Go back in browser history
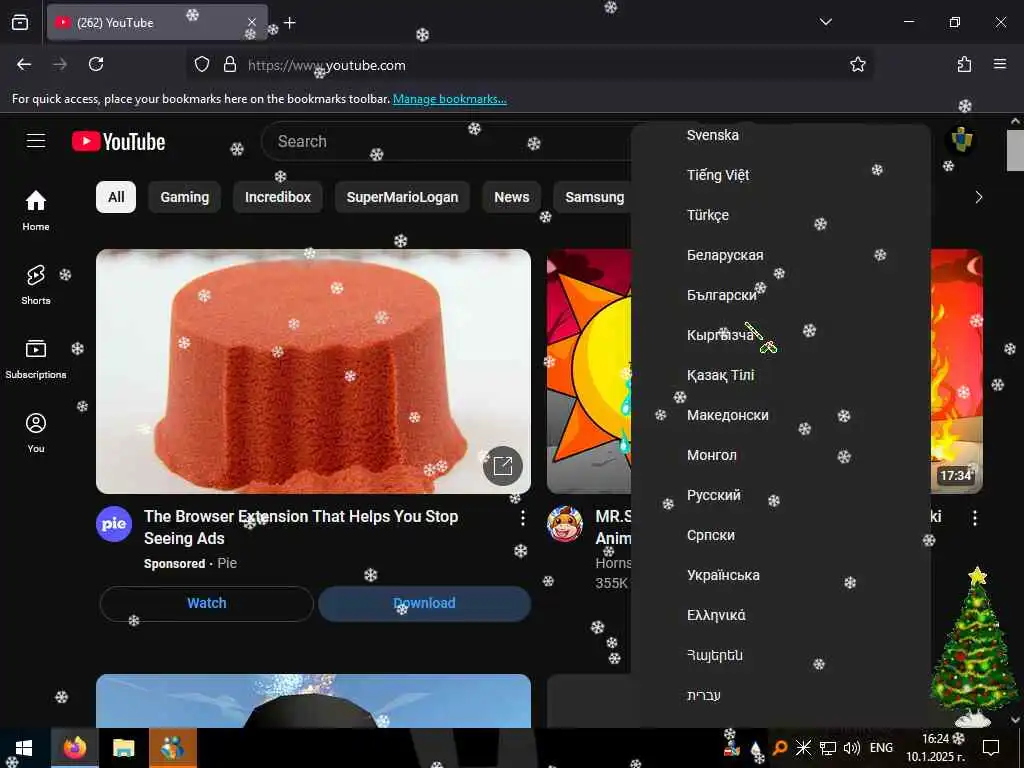Image resolution: width=1024 pixels, height=768 pixels. [x=24, y=64]
